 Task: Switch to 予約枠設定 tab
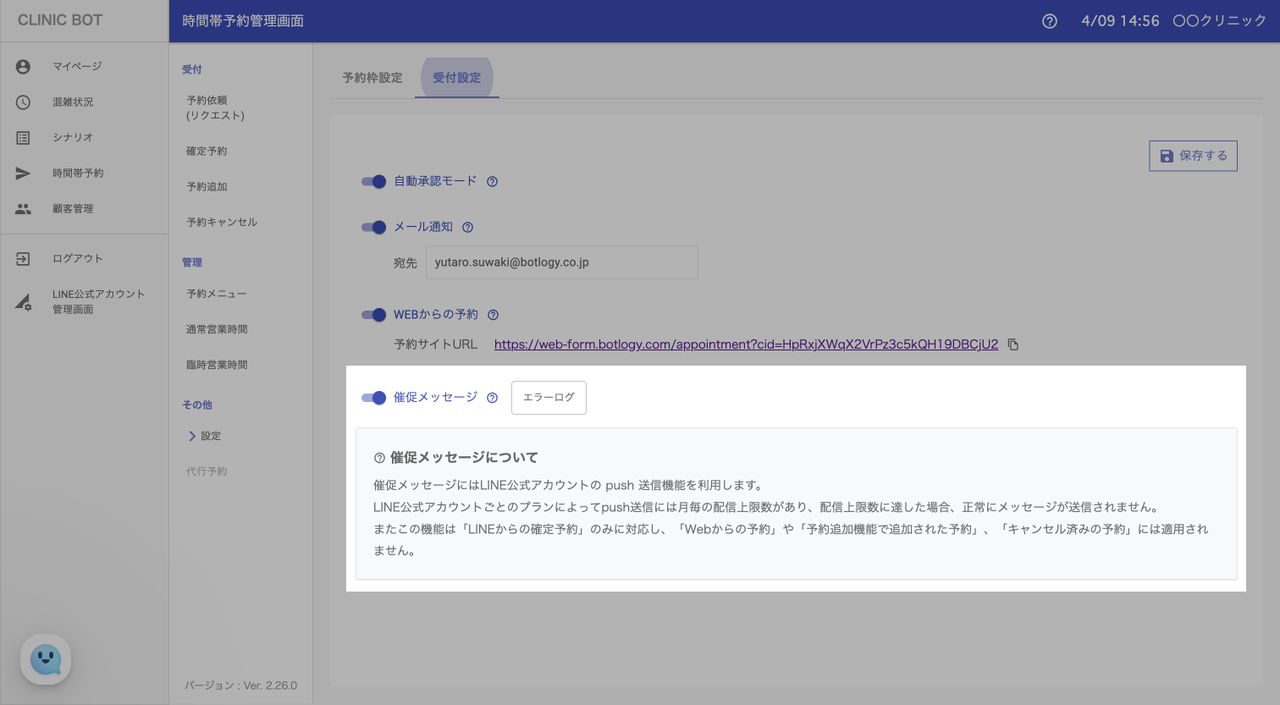[x=372, y=78]
